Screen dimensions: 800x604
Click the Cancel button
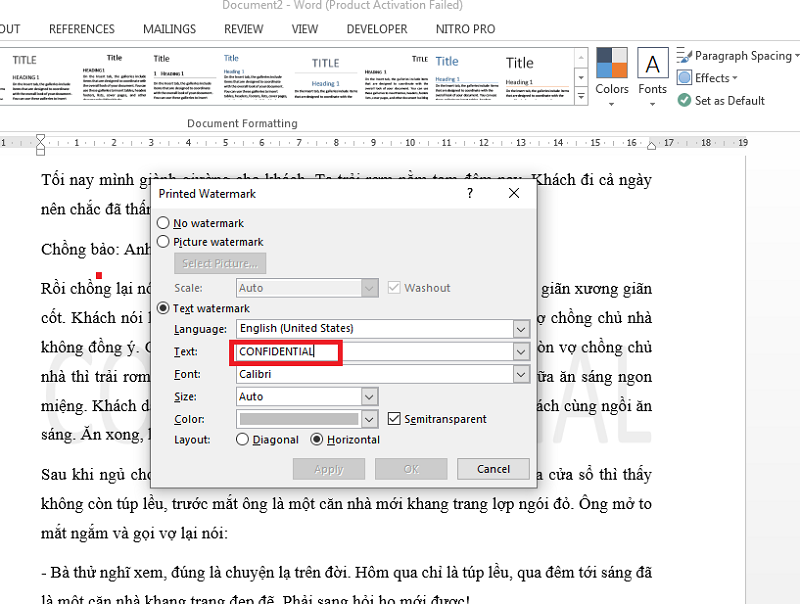[x=493, y=469]
